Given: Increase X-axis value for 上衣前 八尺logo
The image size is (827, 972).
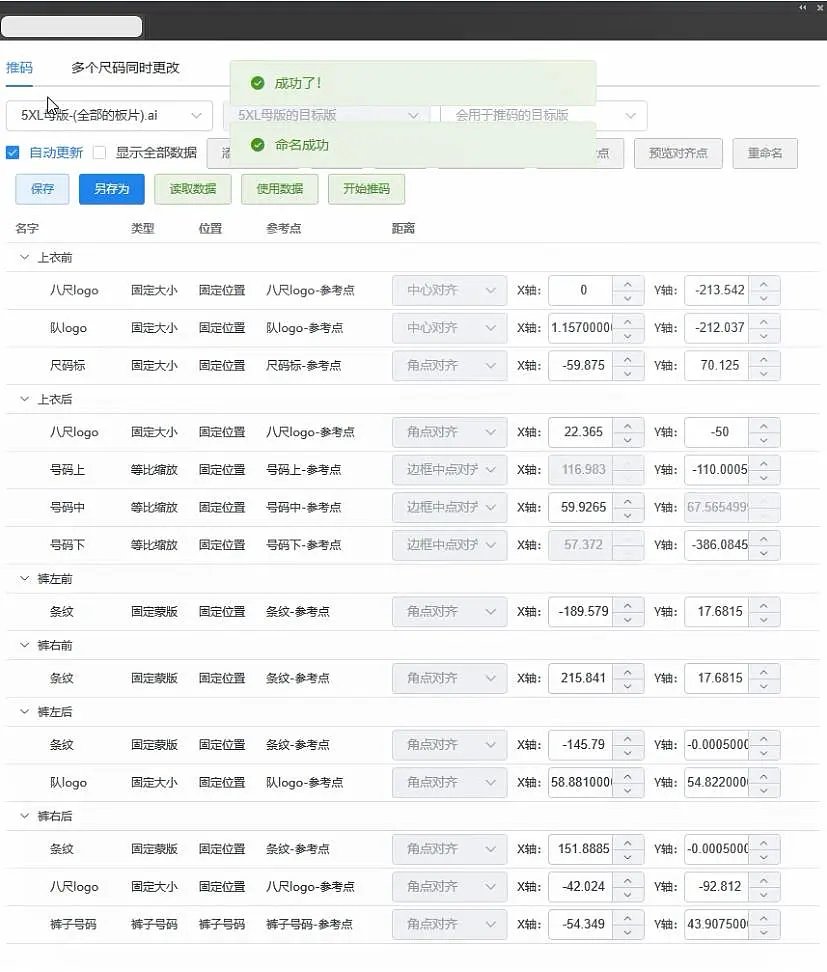Looking at the screenshot, I should [627, 284].
